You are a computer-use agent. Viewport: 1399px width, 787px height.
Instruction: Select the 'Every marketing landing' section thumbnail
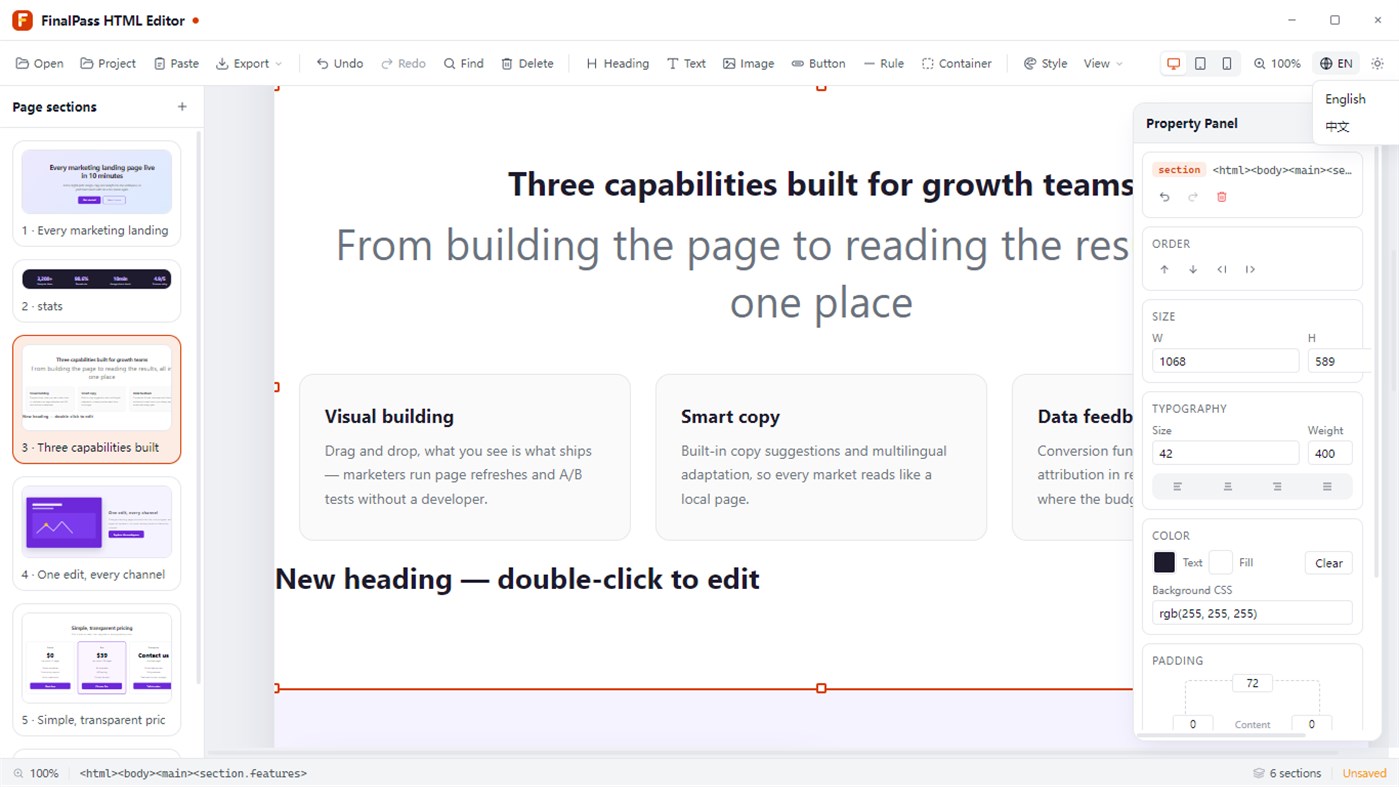[97, 193]
